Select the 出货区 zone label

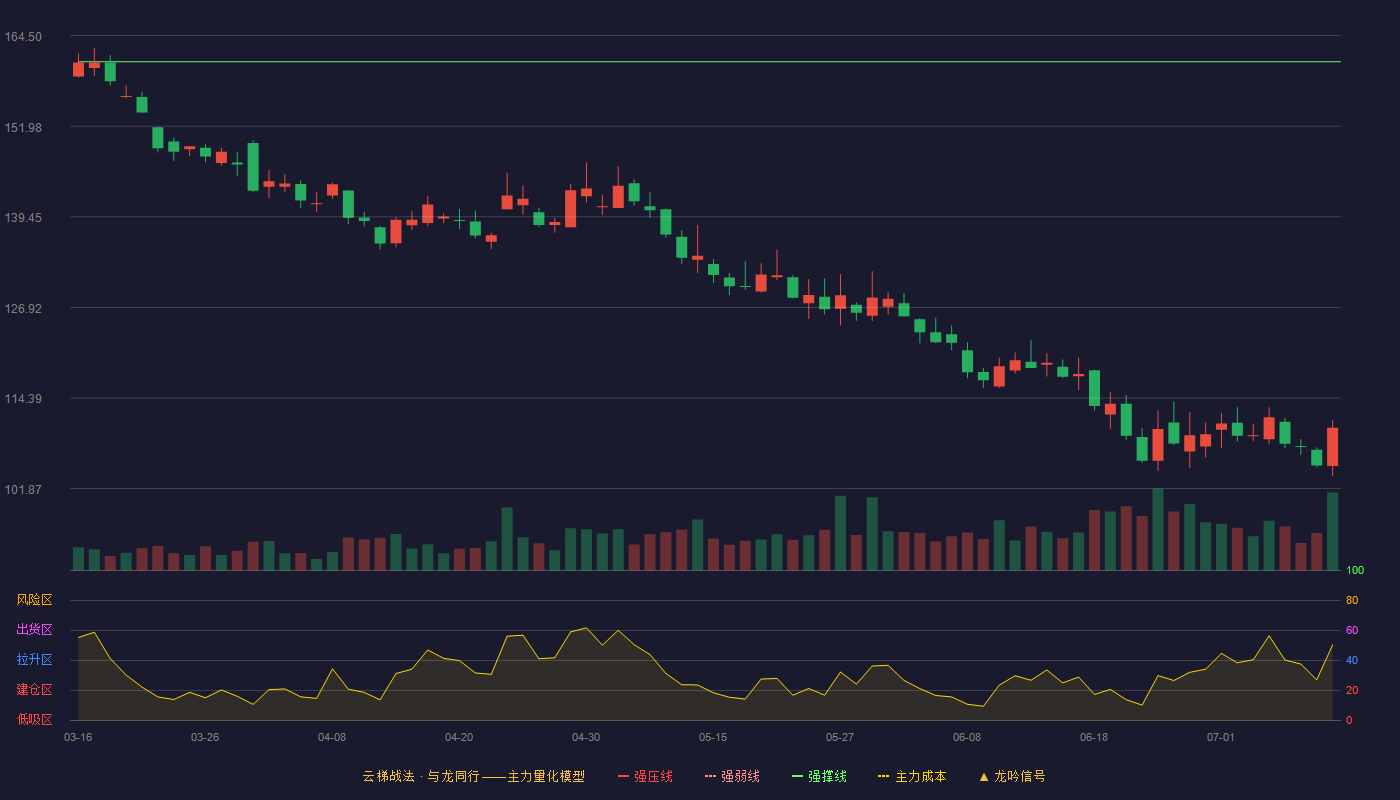(x=34, y=630)
